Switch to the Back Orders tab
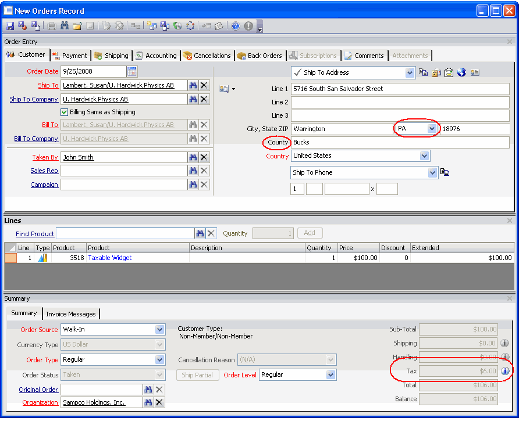Image resolution: width=528 pixels, height=426 pixels. 260,55
